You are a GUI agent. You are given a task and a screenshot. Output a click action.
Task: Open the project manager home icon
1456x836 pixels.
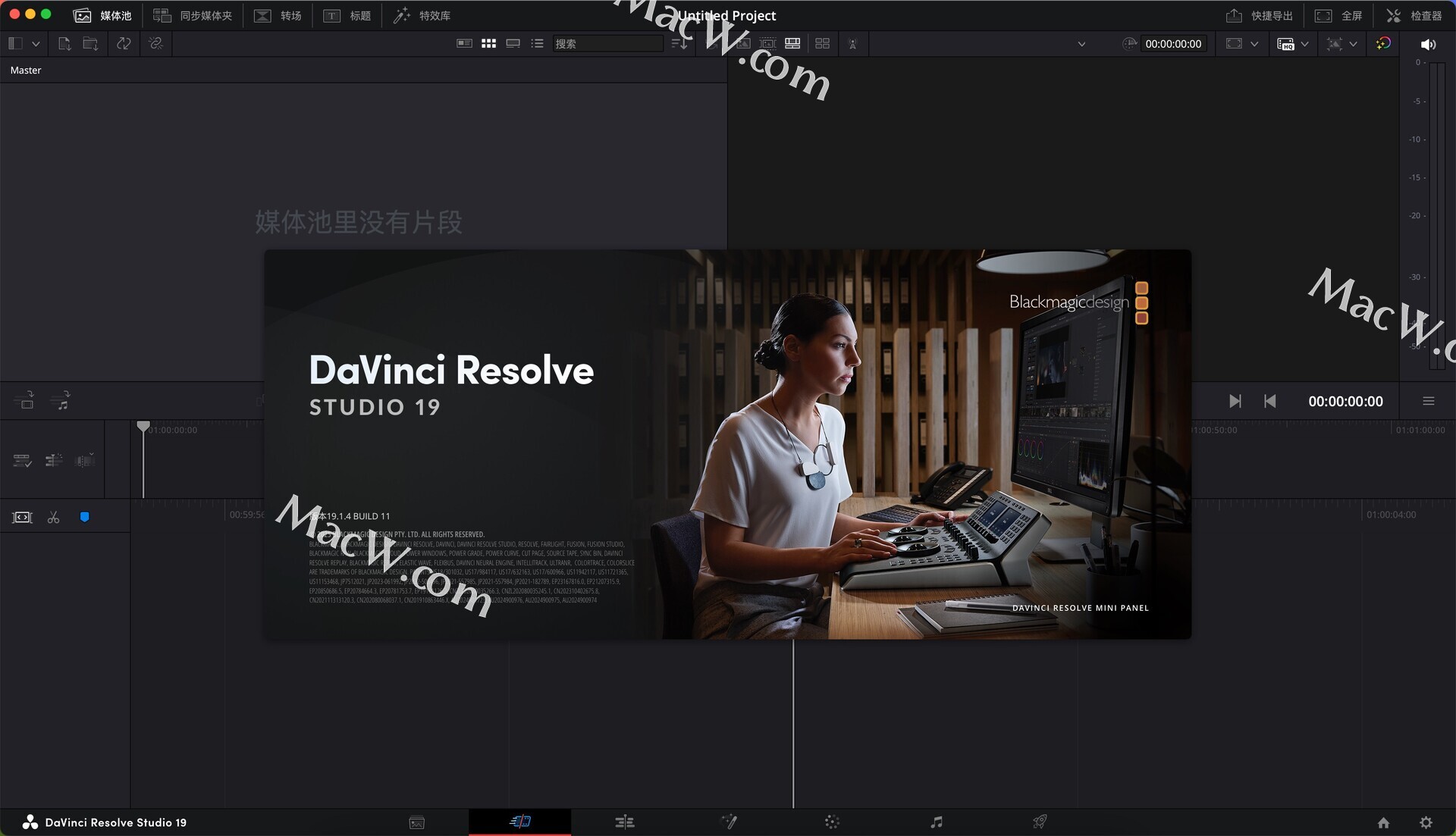coord(1383,822)
